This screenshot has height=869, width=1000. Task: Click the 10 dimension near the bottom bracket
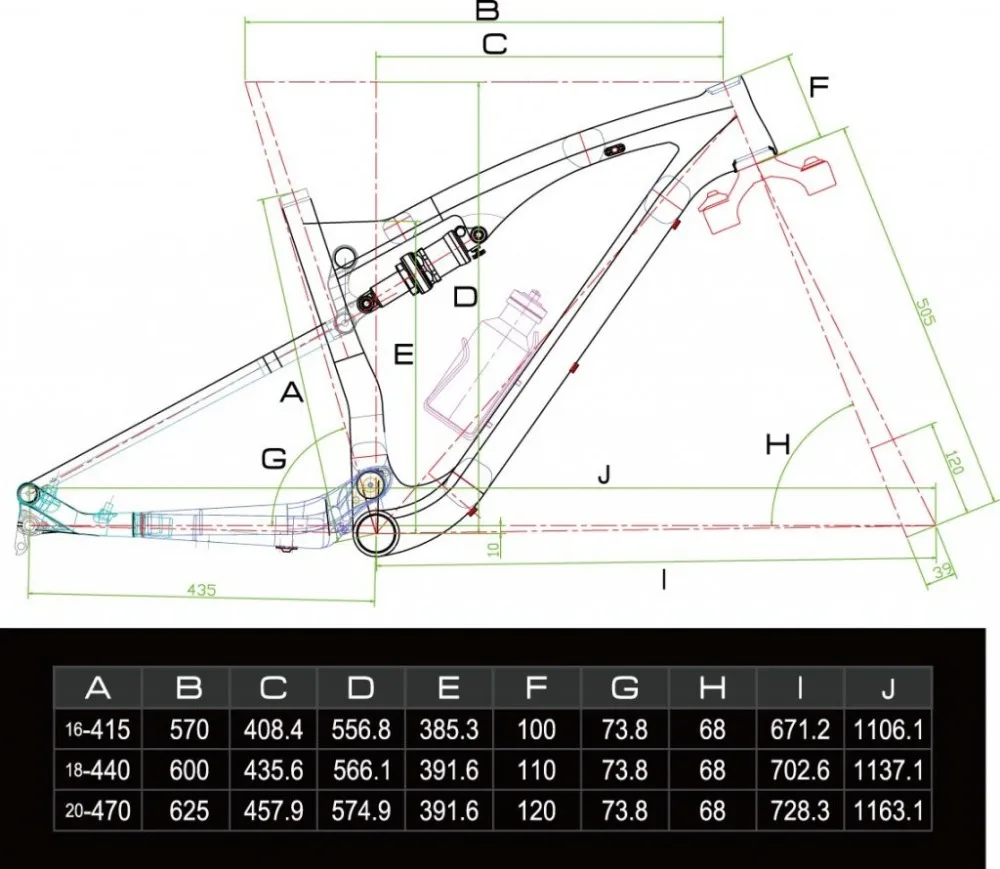(x=493, y=550)
